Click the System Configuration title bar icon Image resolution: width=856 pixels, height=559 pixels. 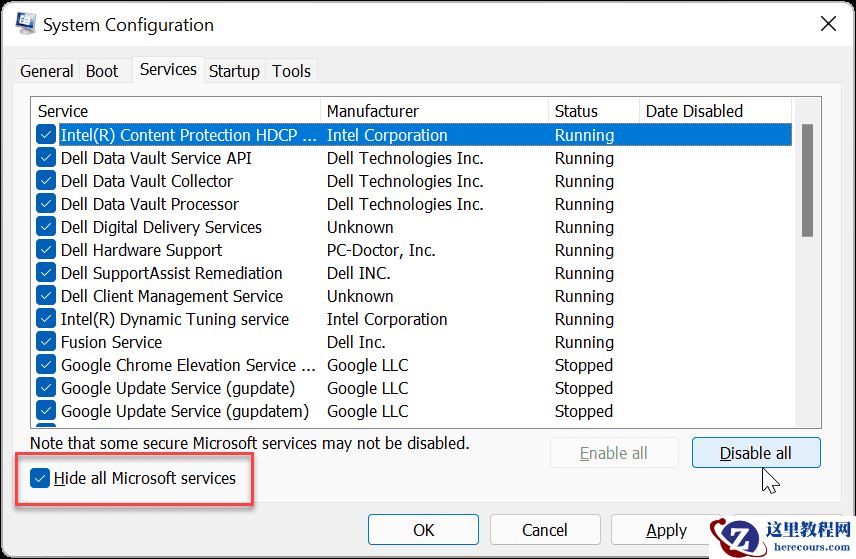(x=22, y=24)
